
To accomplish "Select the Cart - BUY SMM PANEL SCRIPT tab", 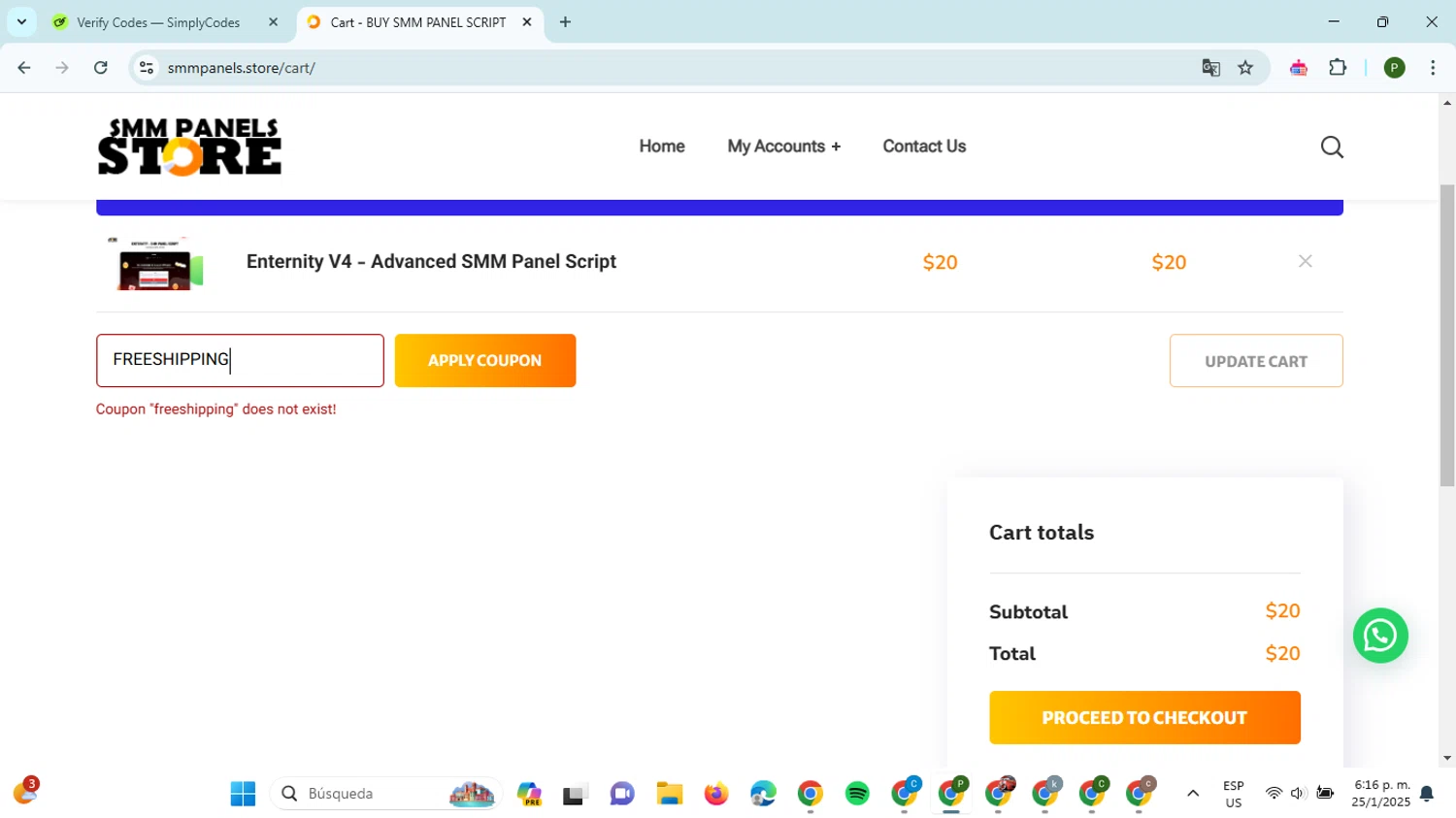I will [x=418, y=21].
